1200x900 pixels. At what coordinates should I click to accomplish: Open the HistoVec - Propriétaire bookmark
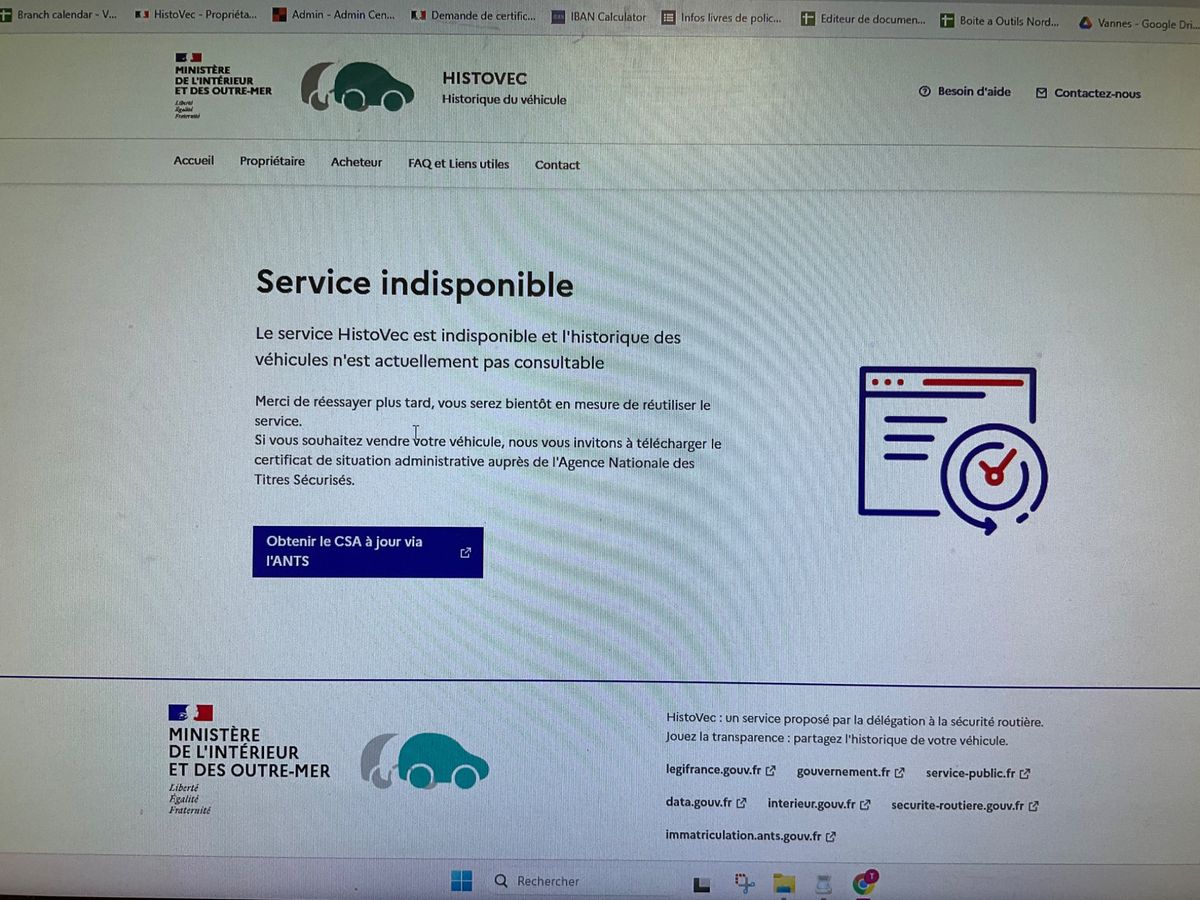(x=196, y=15)
